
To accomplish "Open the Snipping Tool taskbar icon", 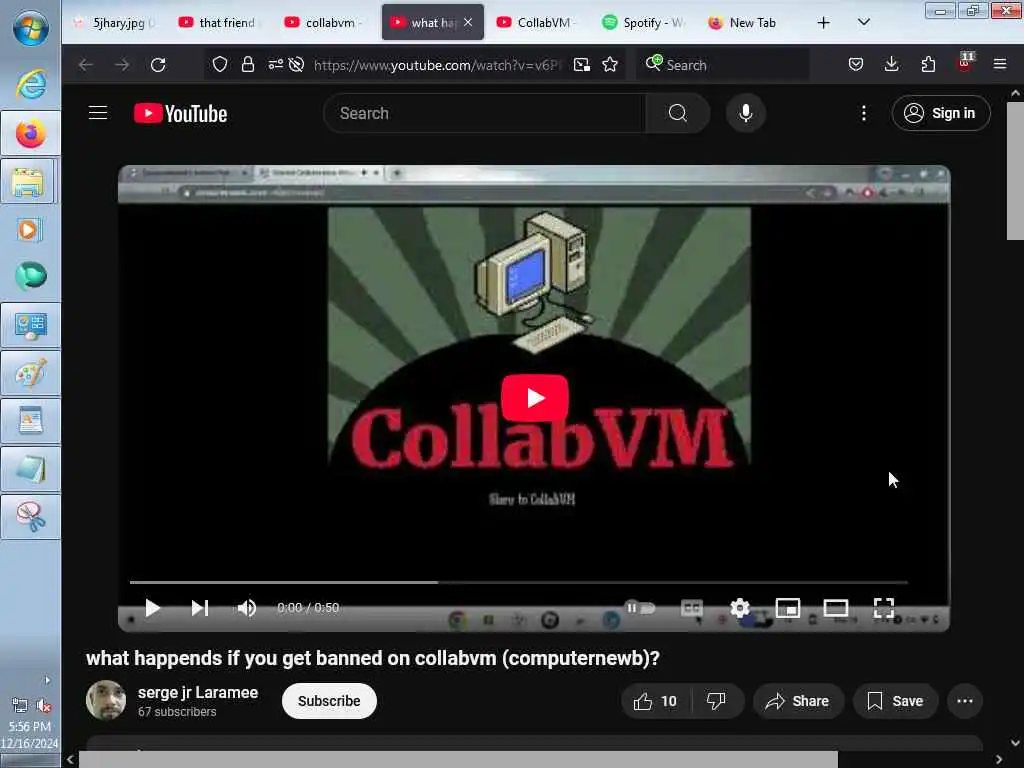I will (x=31, y=517).
